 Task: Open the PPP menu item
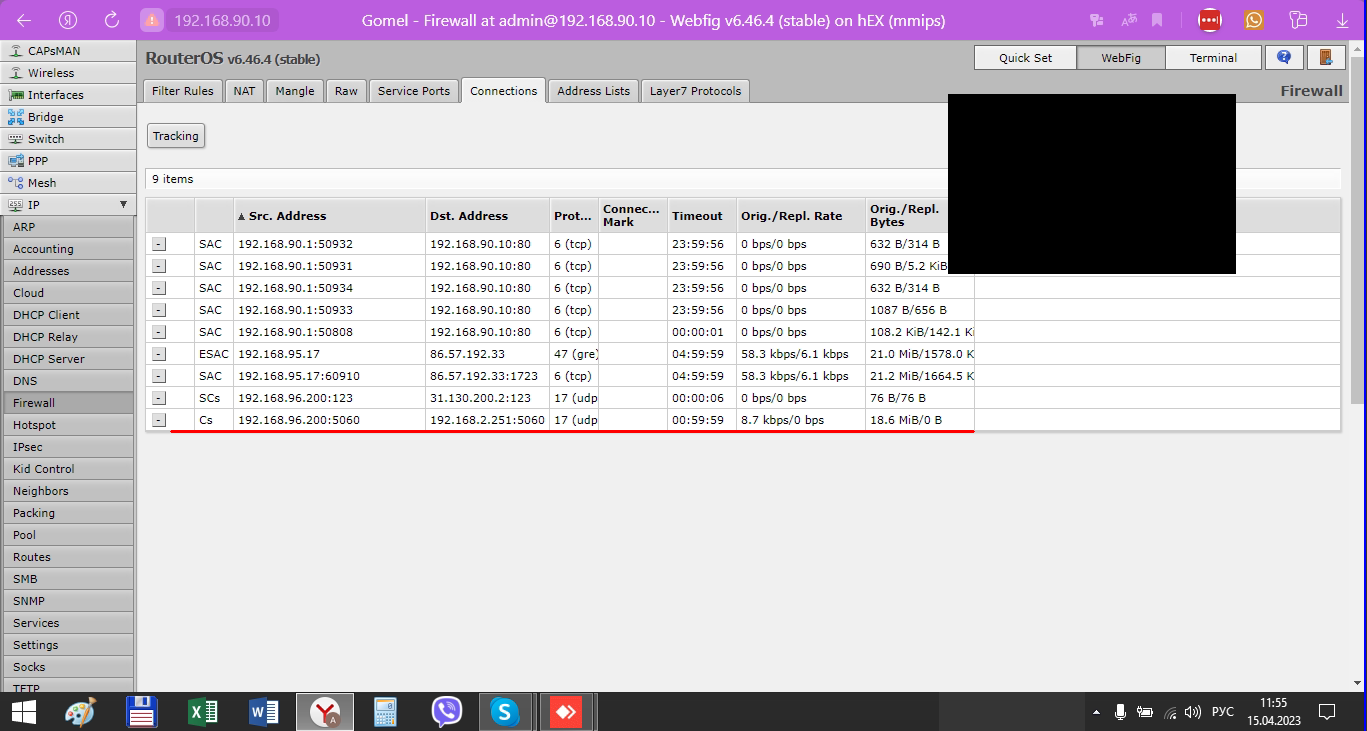tap(68, 161)
